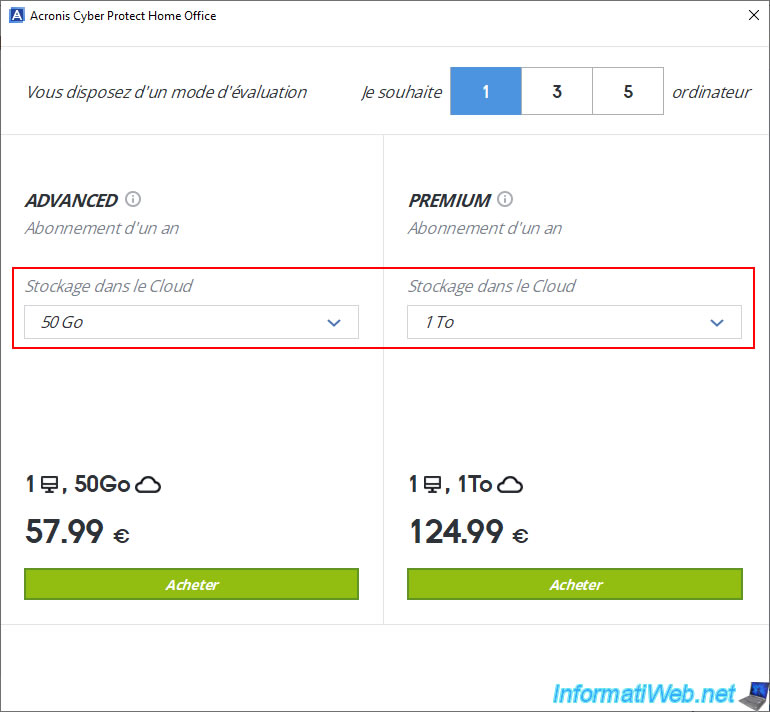The height and width of the screenshot is (712, 770).
Task: Click the cloud icon after 1To
Action: [510, 485]
